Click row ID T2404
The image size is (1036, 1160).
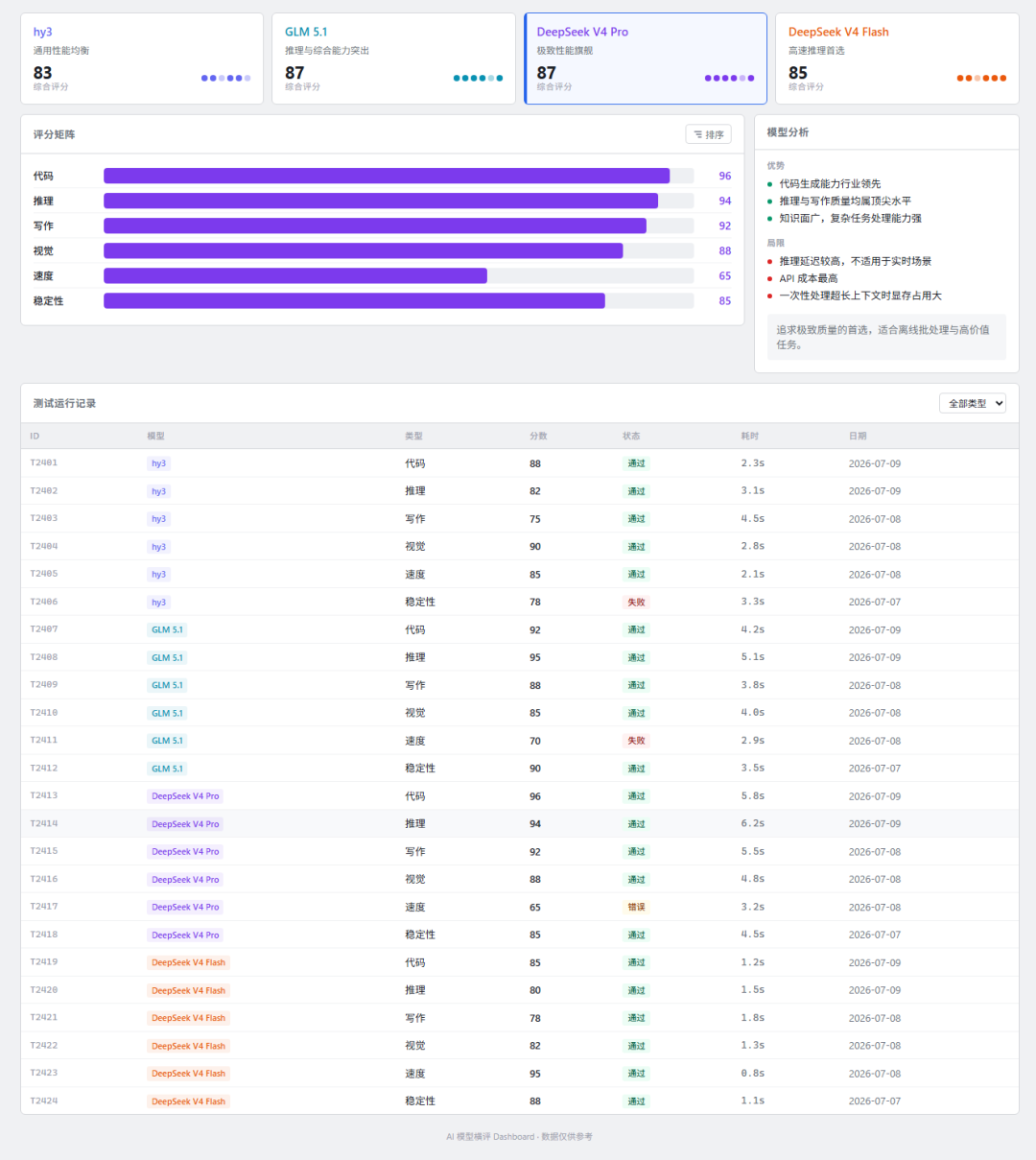pyautogui.click(x=43, y=546)
